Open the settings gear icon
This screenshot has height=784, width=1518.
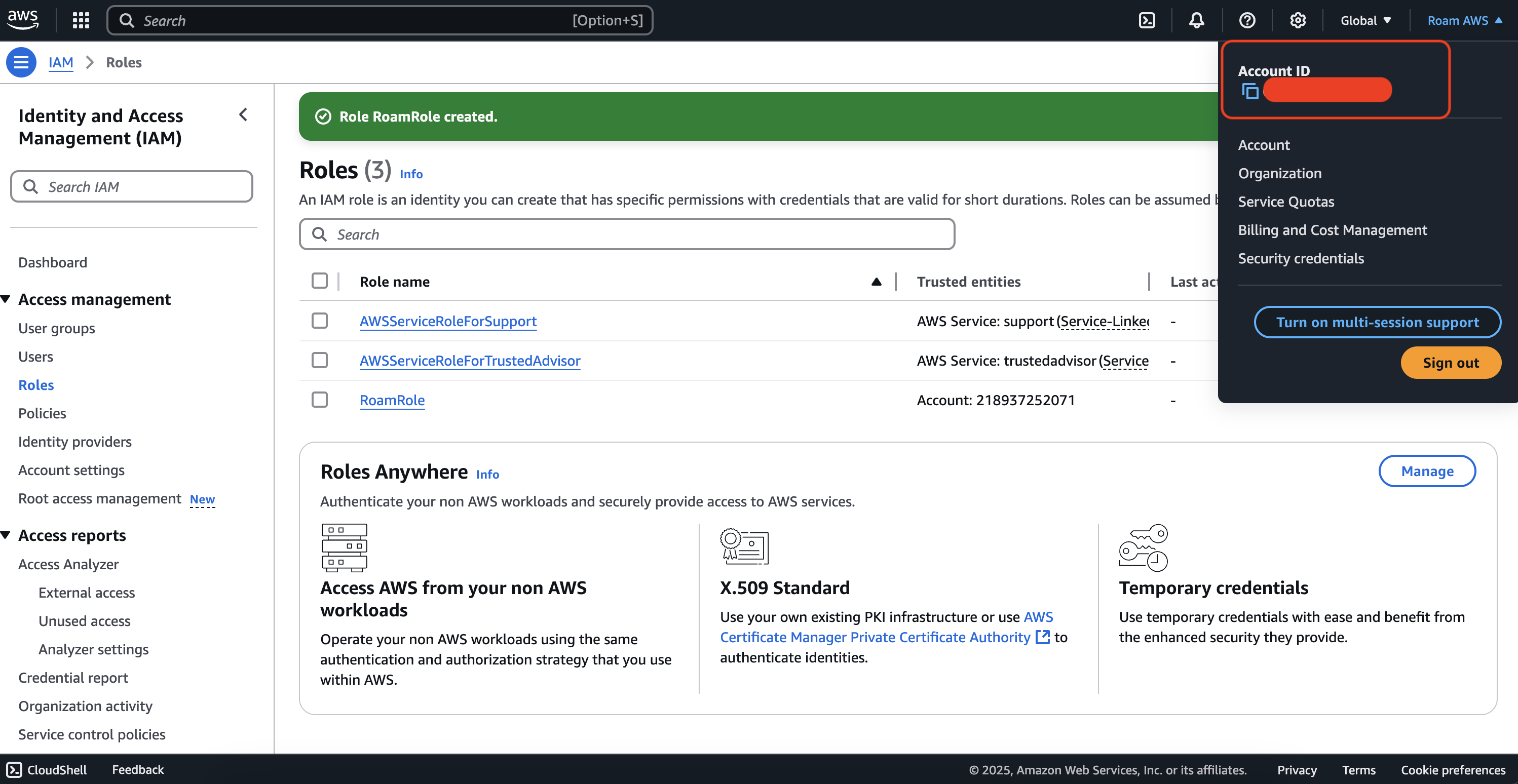click(x=1298, y=21)
